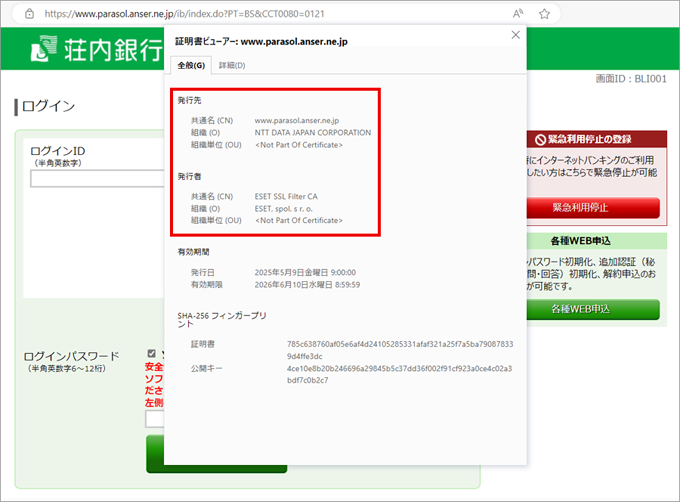The image size is (680, 502).
Task: Click the 画面ID : BLI001 label
Action: [x=631, y=79]
